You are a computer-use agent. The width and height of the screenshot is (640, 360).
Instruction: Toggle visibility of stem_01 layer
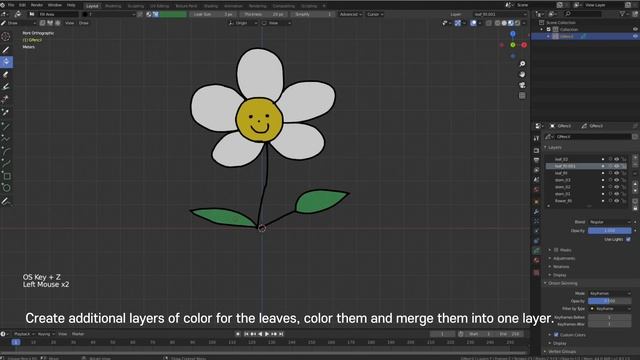(x=617, y=194)
